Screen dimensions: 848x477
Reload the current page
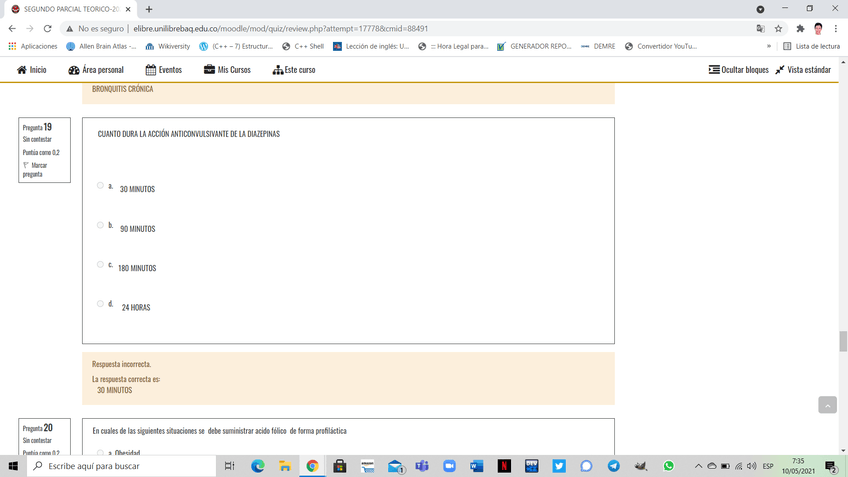[48, 29]
